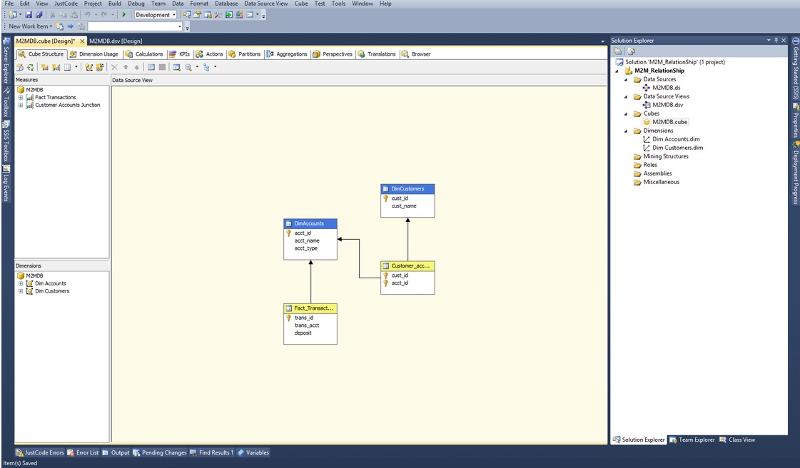
Task: Click the Find Table icon in cube toolbar
Action: 177,67
